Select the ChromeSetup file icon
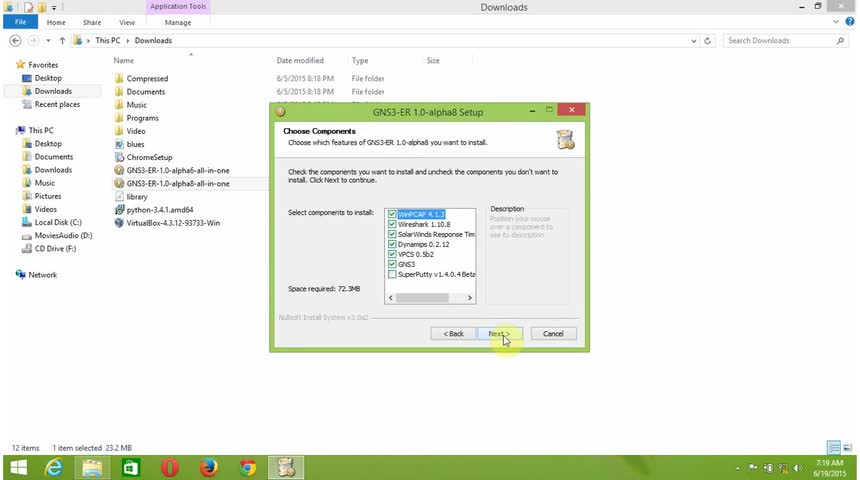 tap(119, 157)
